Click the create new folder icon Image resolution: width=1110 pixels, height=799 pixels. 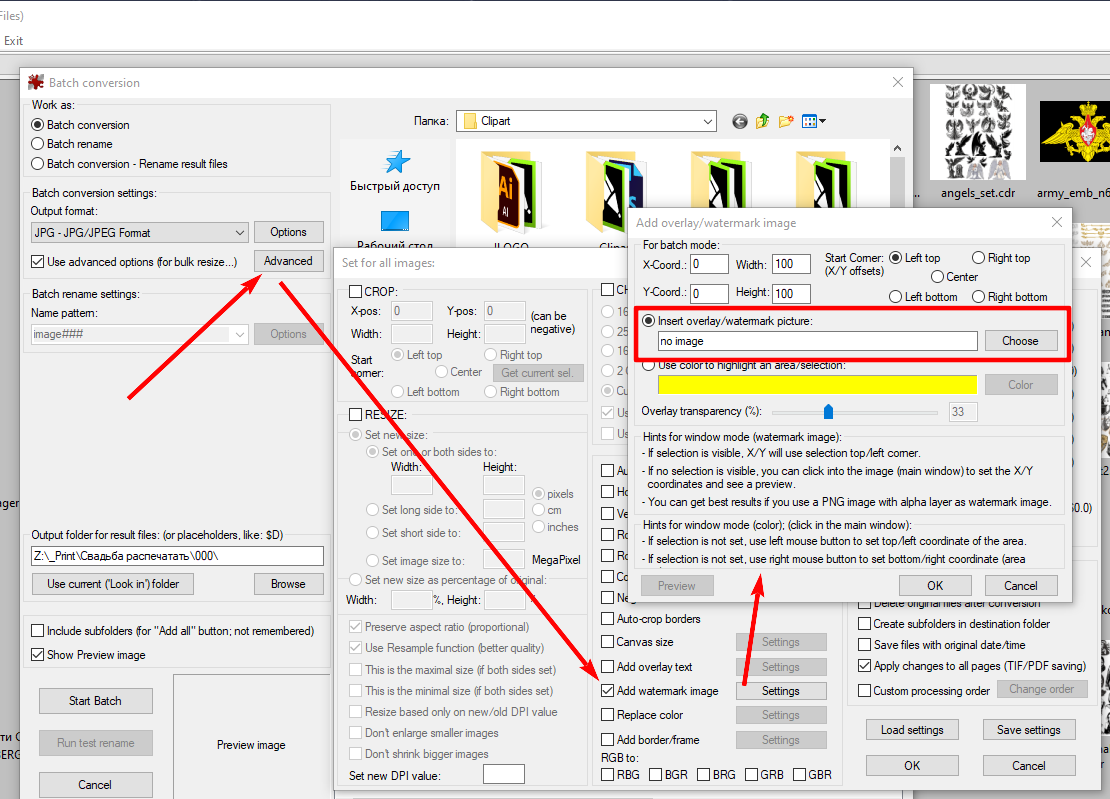786,122
